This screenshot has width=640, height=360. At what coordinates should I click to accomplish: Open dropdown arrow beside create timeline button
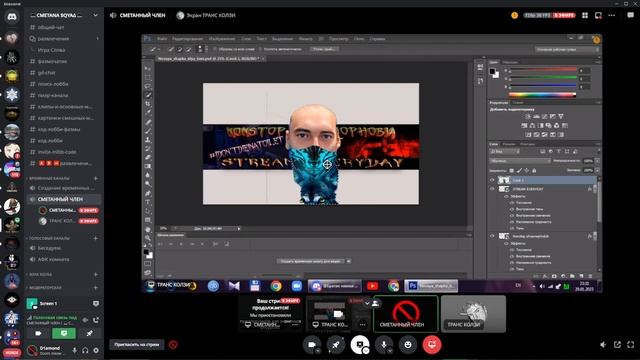click(349, 261)
